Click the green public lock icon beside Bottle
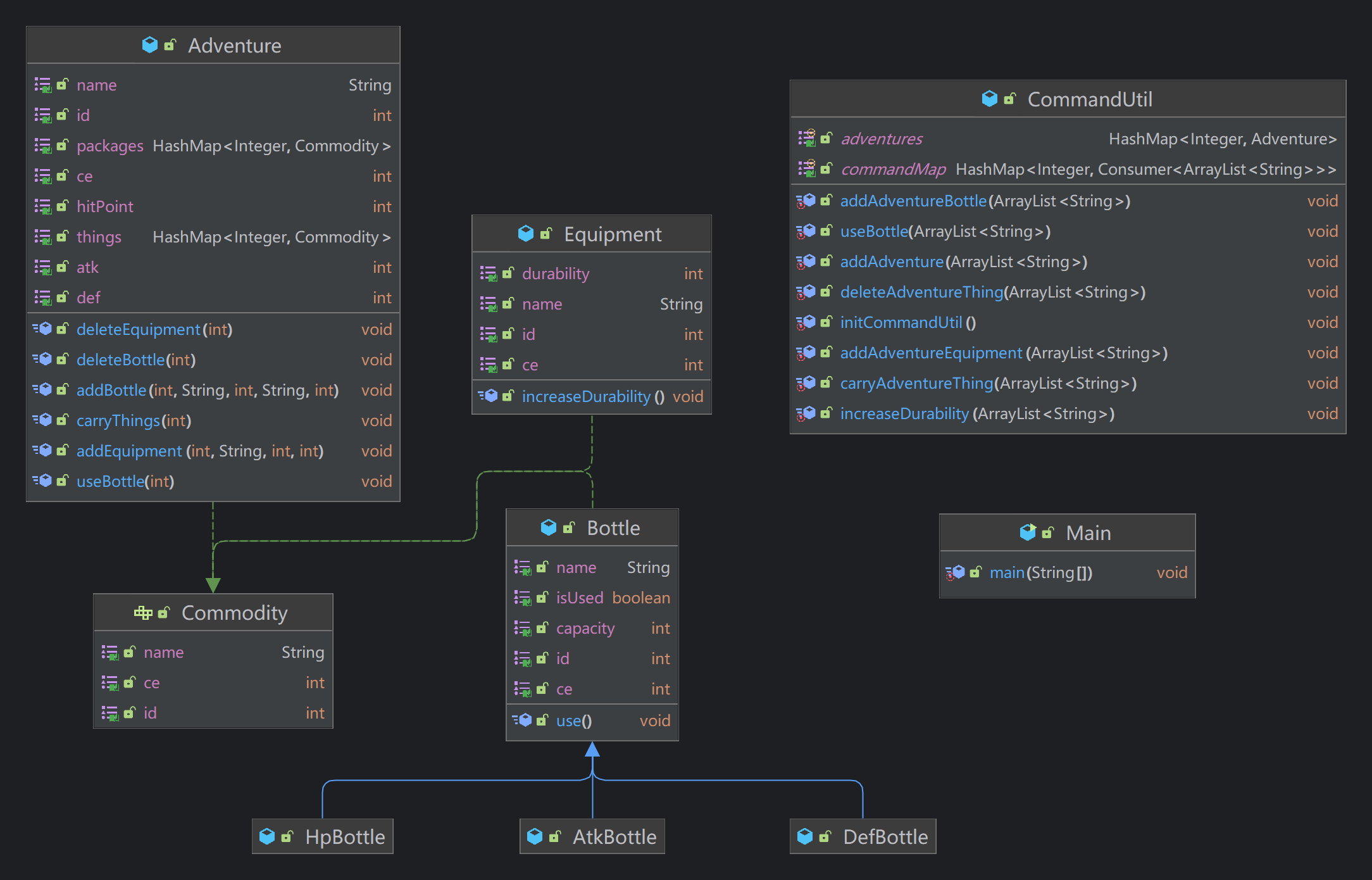 (x=569, y=527)
